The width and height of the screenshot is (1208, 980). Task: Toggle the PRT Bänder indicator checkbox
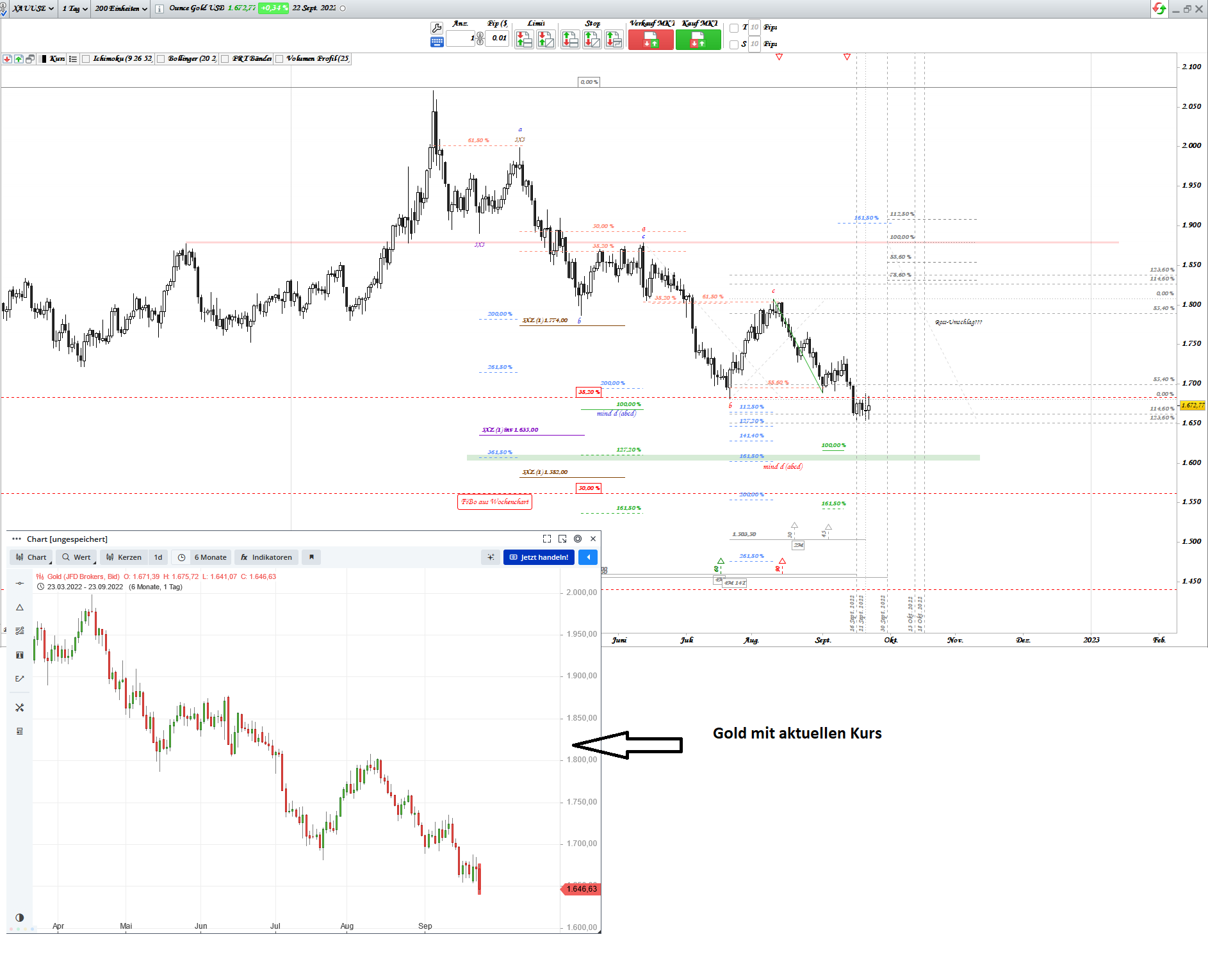coord(225,59)
